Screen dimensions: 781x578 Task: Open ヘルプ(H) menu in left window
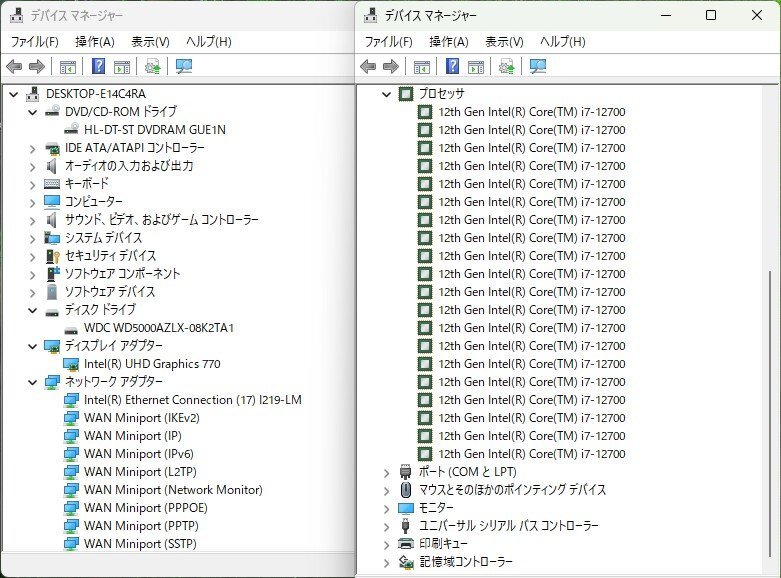click(209, 42)
